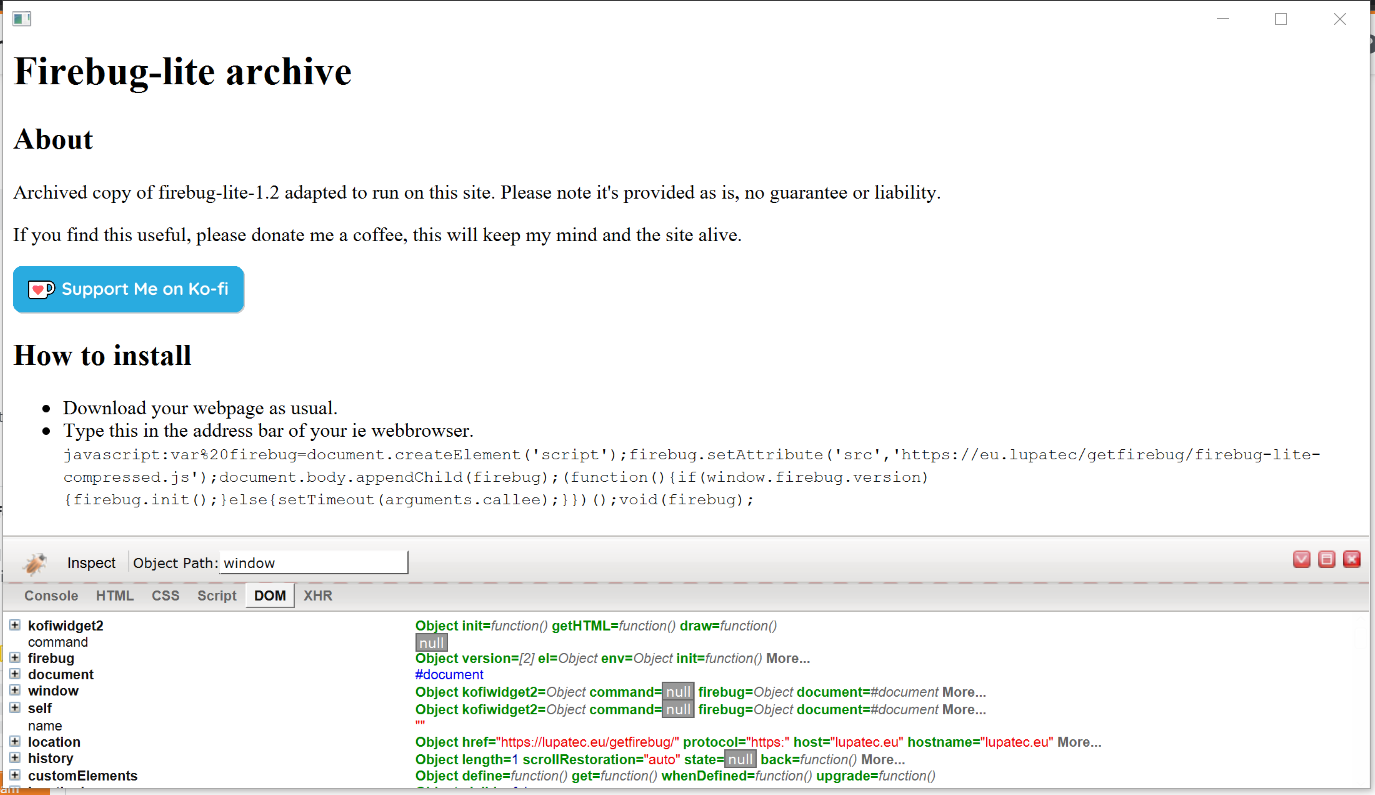The width and height of the screenshot is (1375, 795).
Task: Click the 'Archived copy of firebug-lite-1.2' paragraph
Action: tap(477, 193)
